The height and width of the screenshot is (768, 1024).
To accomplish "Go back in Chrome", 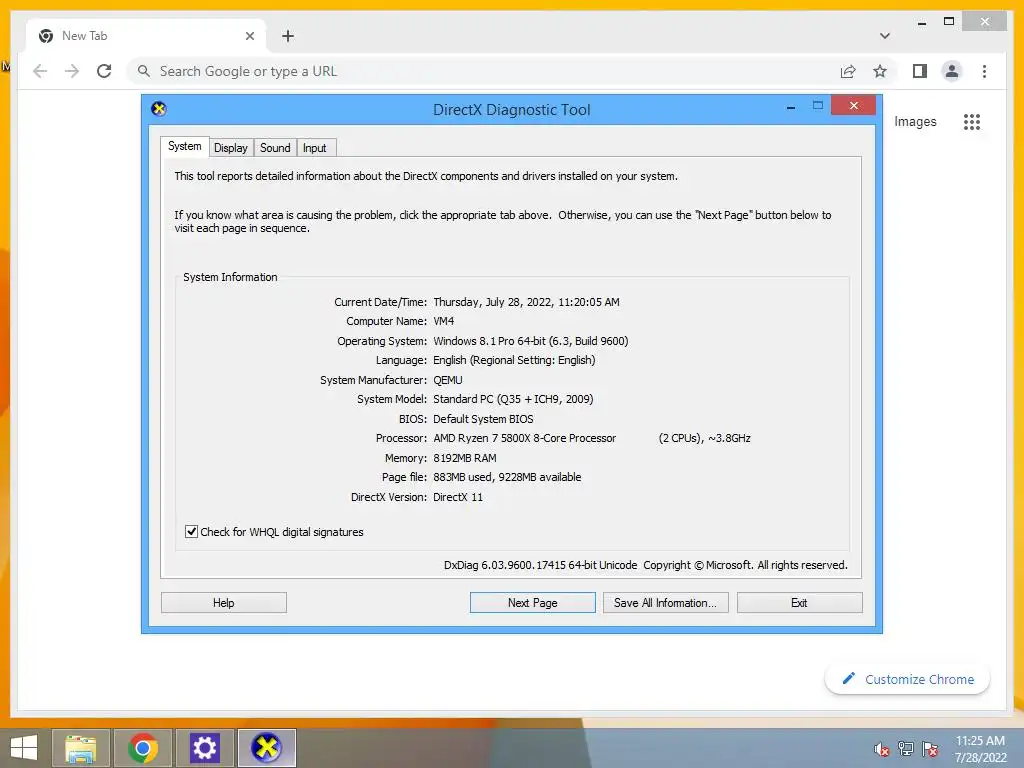I will click(x=40, y=71).
